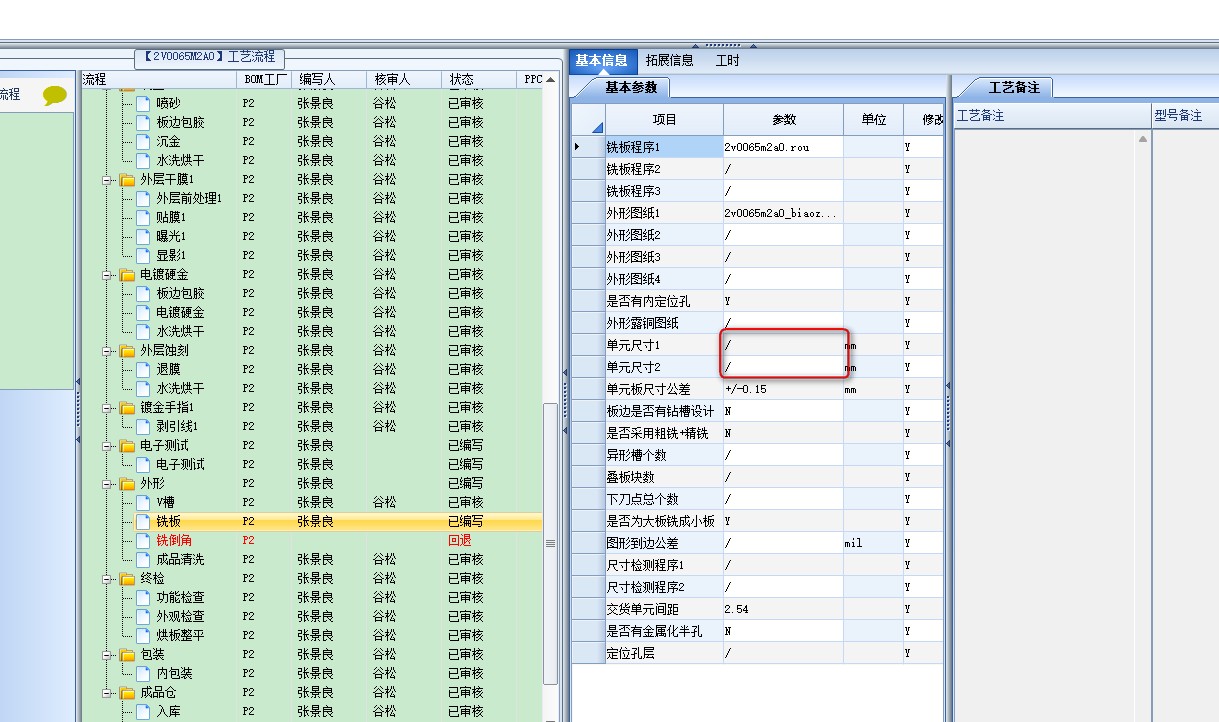
Task: Select the 工艺备注 panel tab
Action: 1014,88
